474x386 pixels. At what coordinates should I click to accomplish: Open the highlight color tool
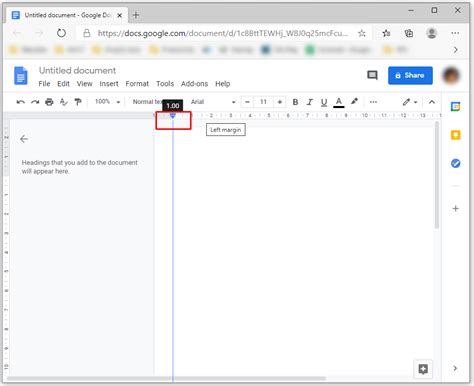click(354, 101)
